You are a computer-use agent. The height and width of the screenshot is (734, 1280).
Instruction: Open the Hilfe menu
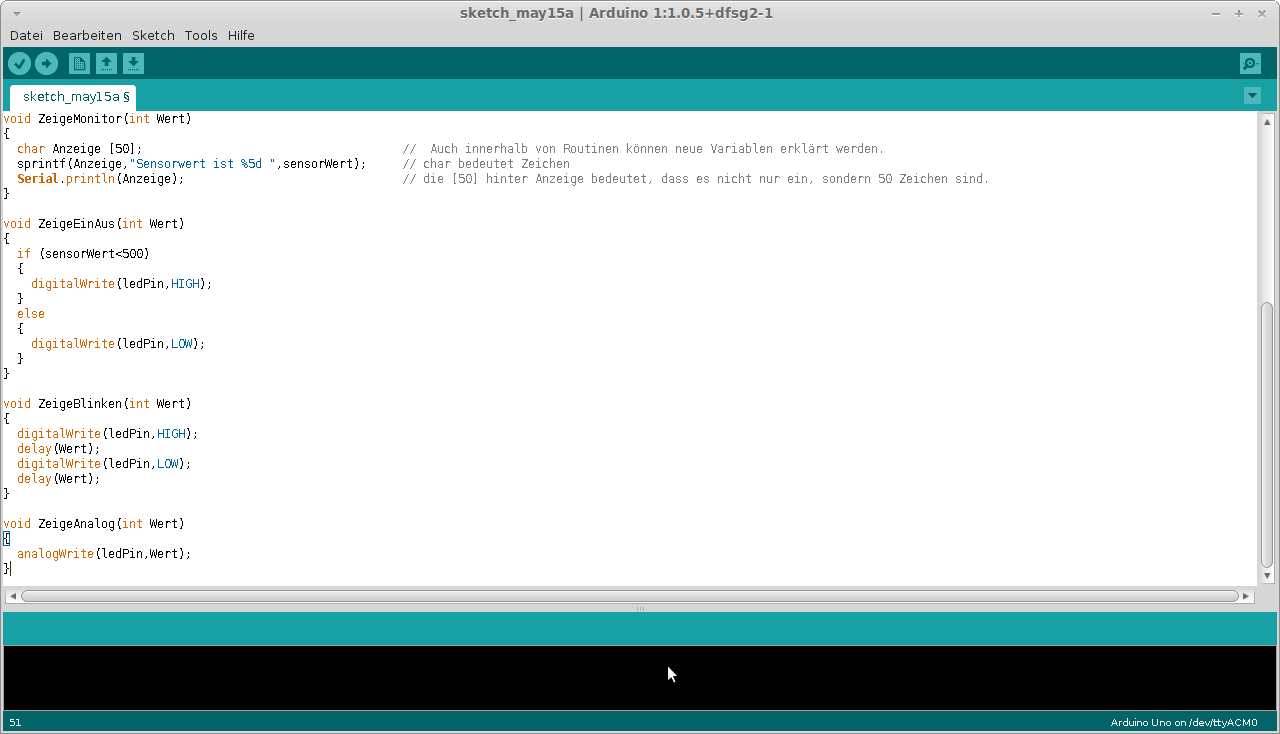[241, 35]
